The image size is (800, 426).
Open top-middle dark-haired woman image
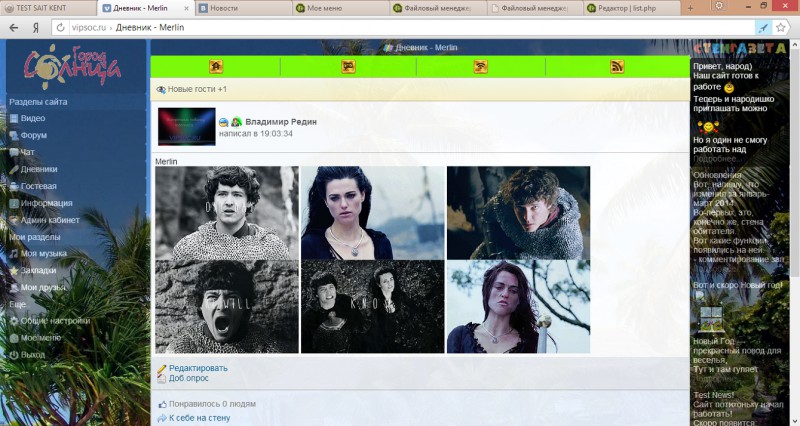pyautogui.click(x=372, y=213)
